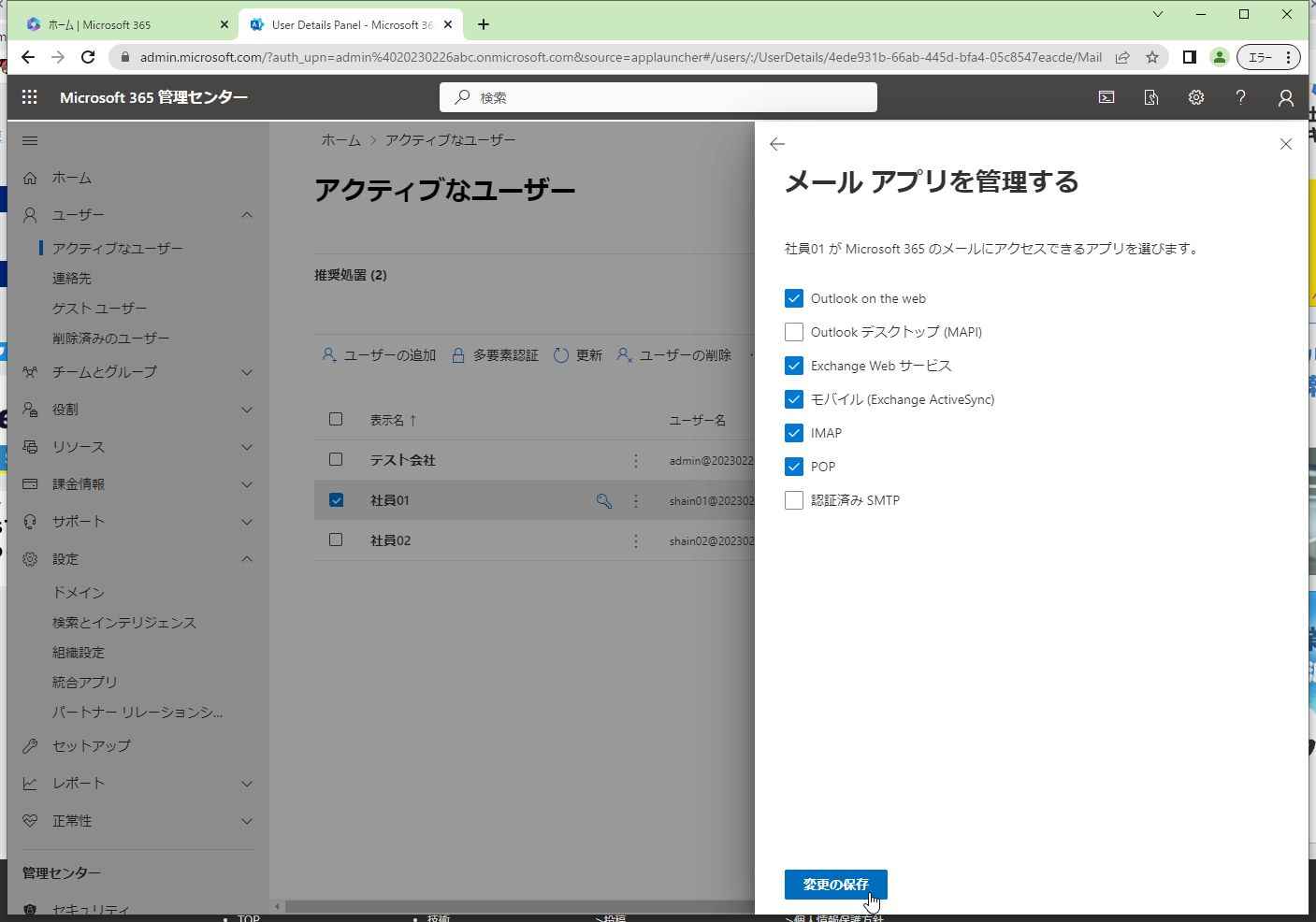Click 多要素認証 toolbar button

495,355
